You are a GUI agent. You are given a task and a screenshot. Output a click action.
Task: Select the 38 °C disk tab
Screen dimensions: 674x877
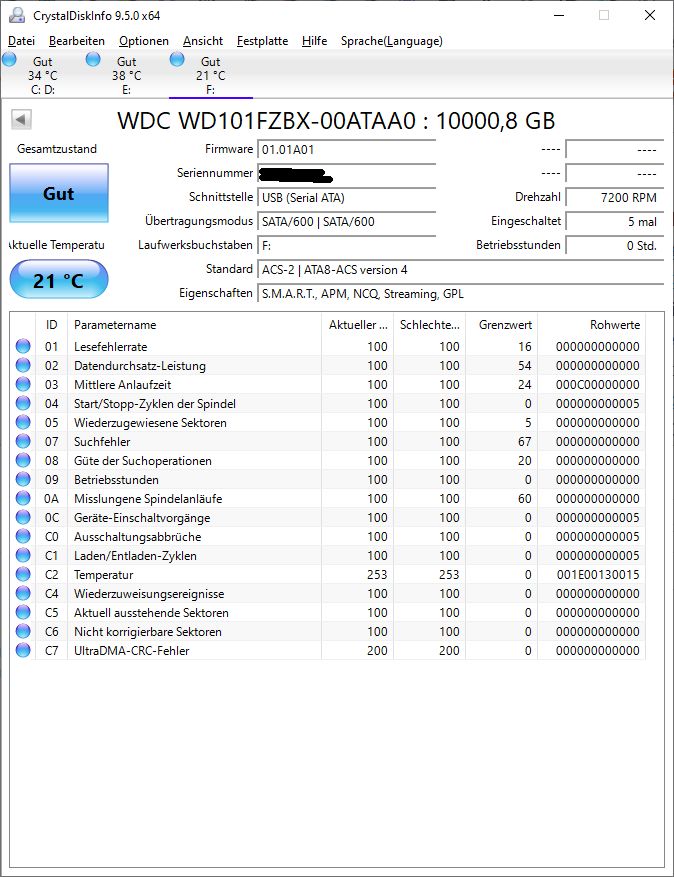click(126, 75)
